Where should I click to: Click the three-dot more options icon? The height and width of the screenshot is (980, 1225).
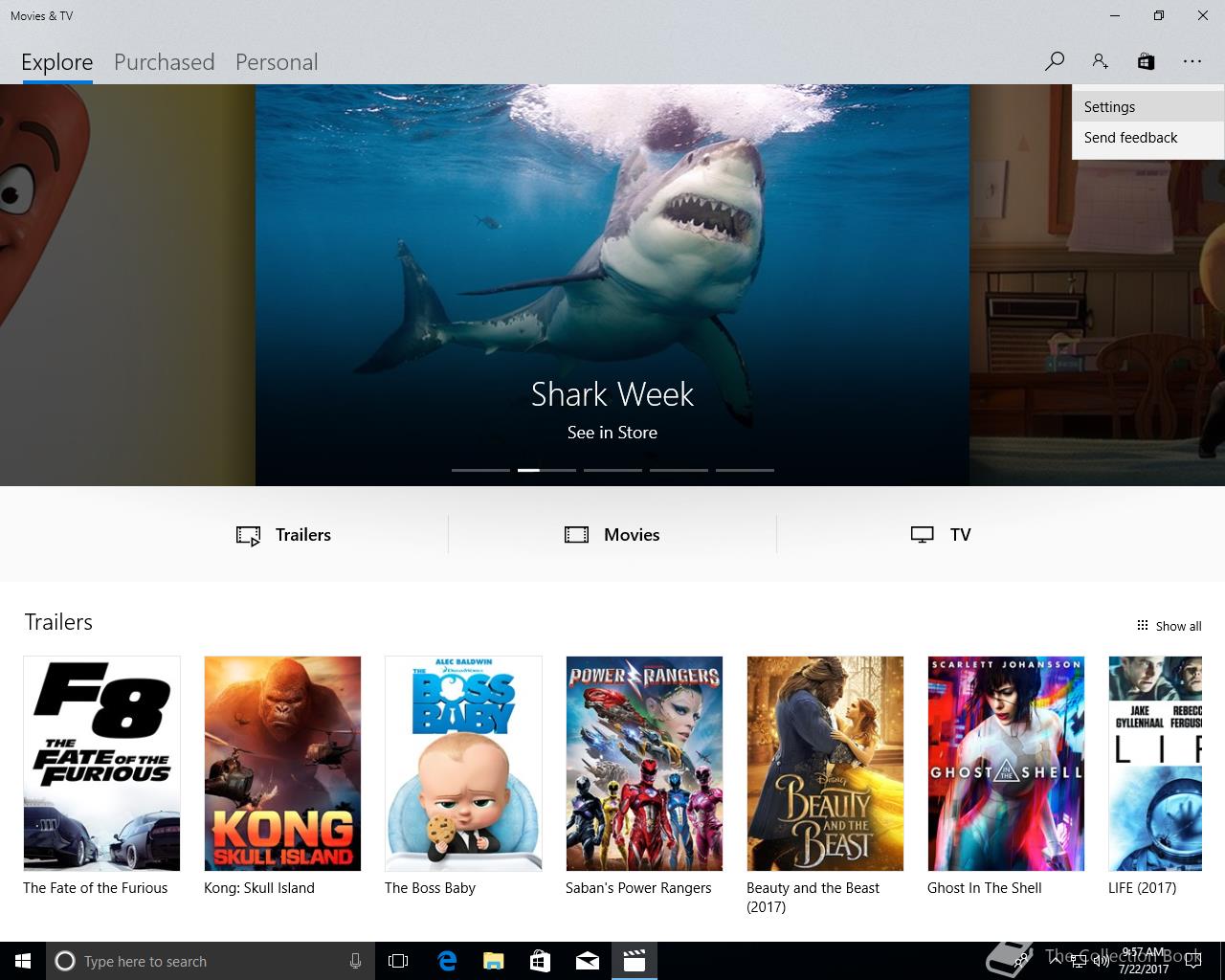pos(1192,61)
